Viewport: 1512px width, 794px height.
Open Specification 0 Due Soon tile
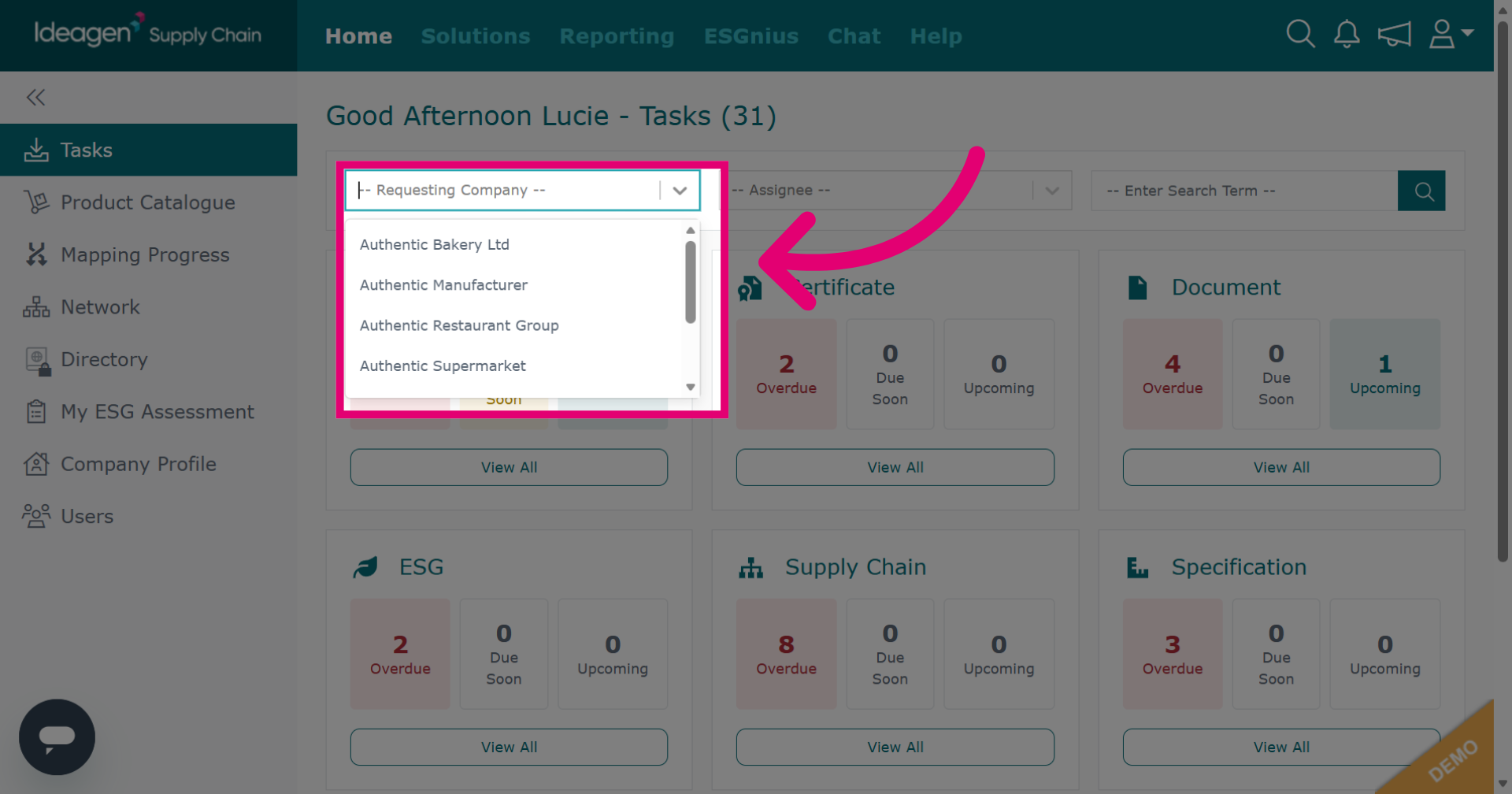click(x=1276, y=654)
